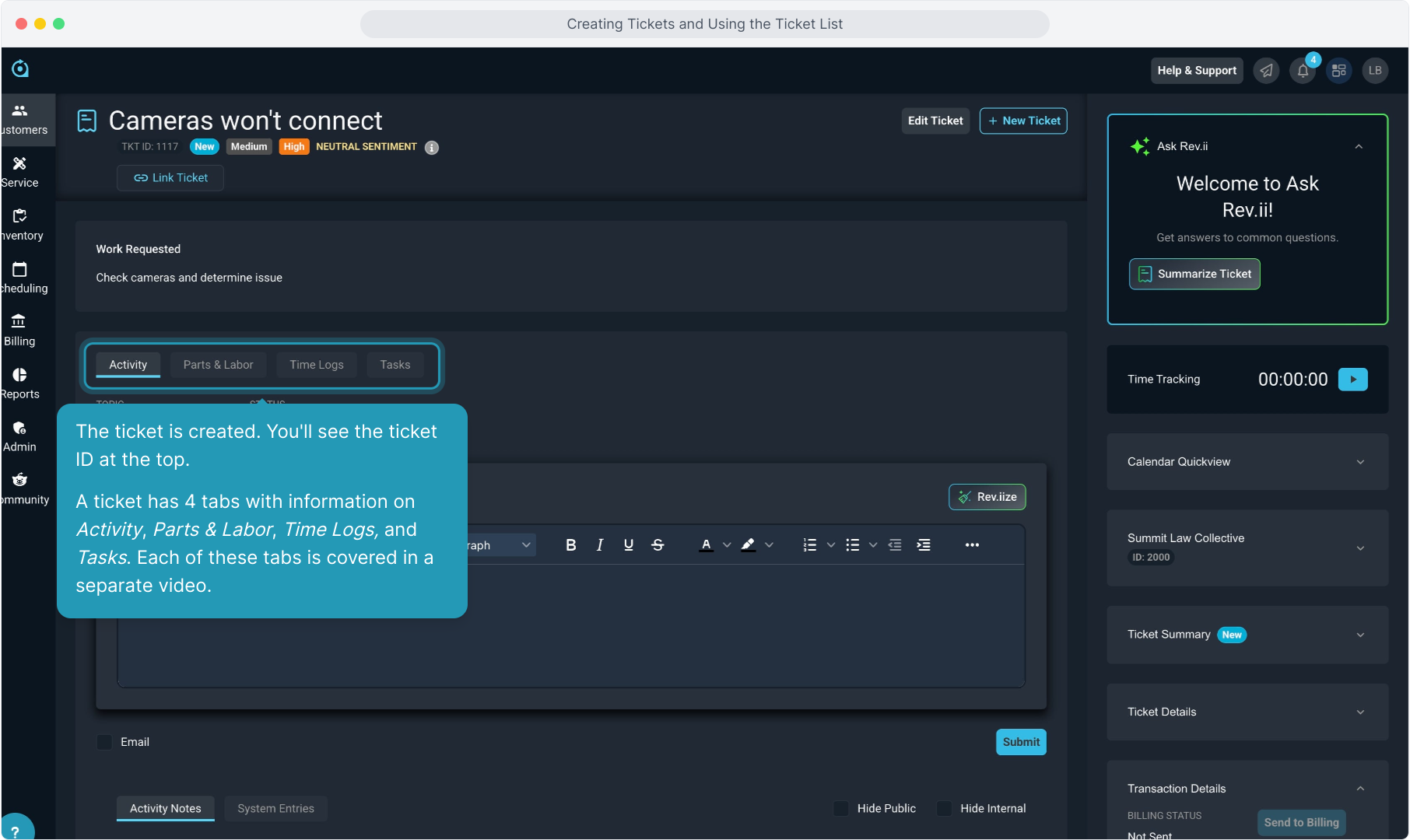The image size is (1410, 840).
Task: Open the notifications bell
Action: (x=1303, y=71)
